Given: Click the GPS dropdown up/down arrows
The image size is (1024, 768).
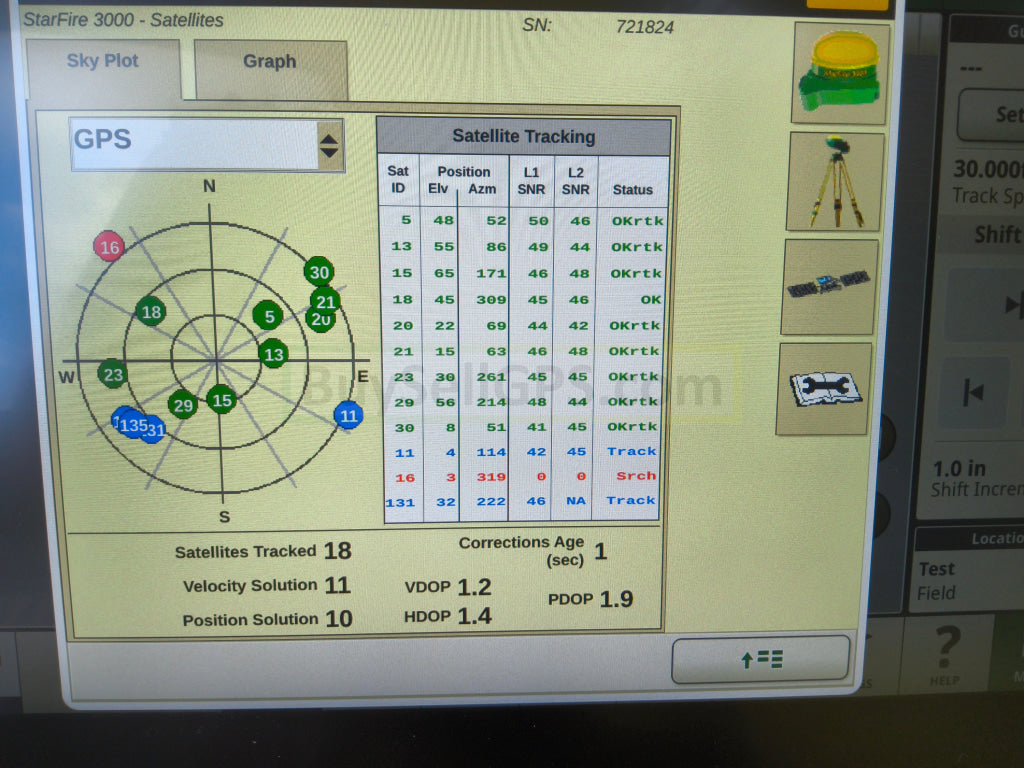Looking at the screenshot, I should pos(329,145).
